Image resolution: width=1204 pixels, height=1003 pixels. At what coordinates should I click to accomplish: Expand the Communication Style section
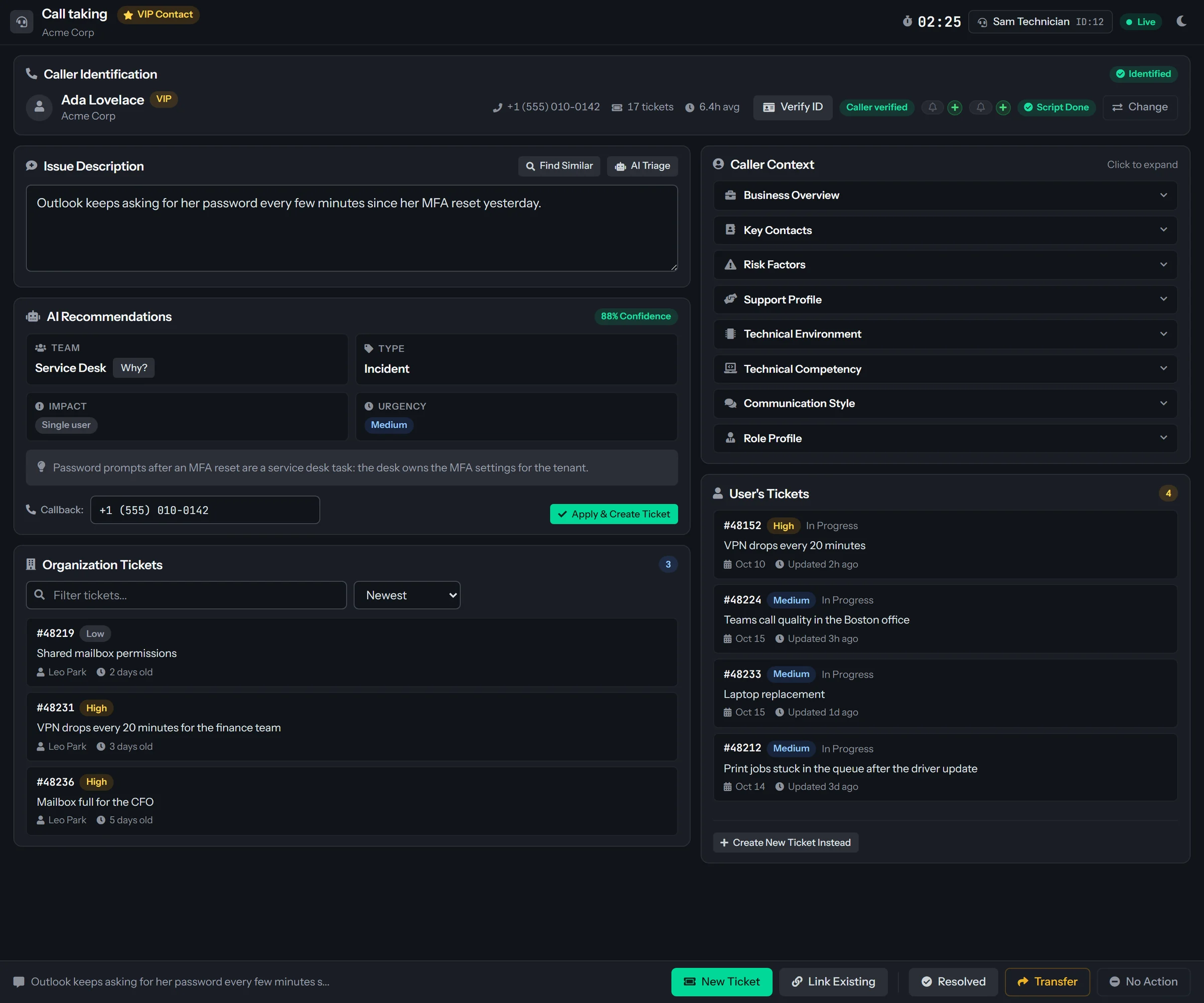945,404
